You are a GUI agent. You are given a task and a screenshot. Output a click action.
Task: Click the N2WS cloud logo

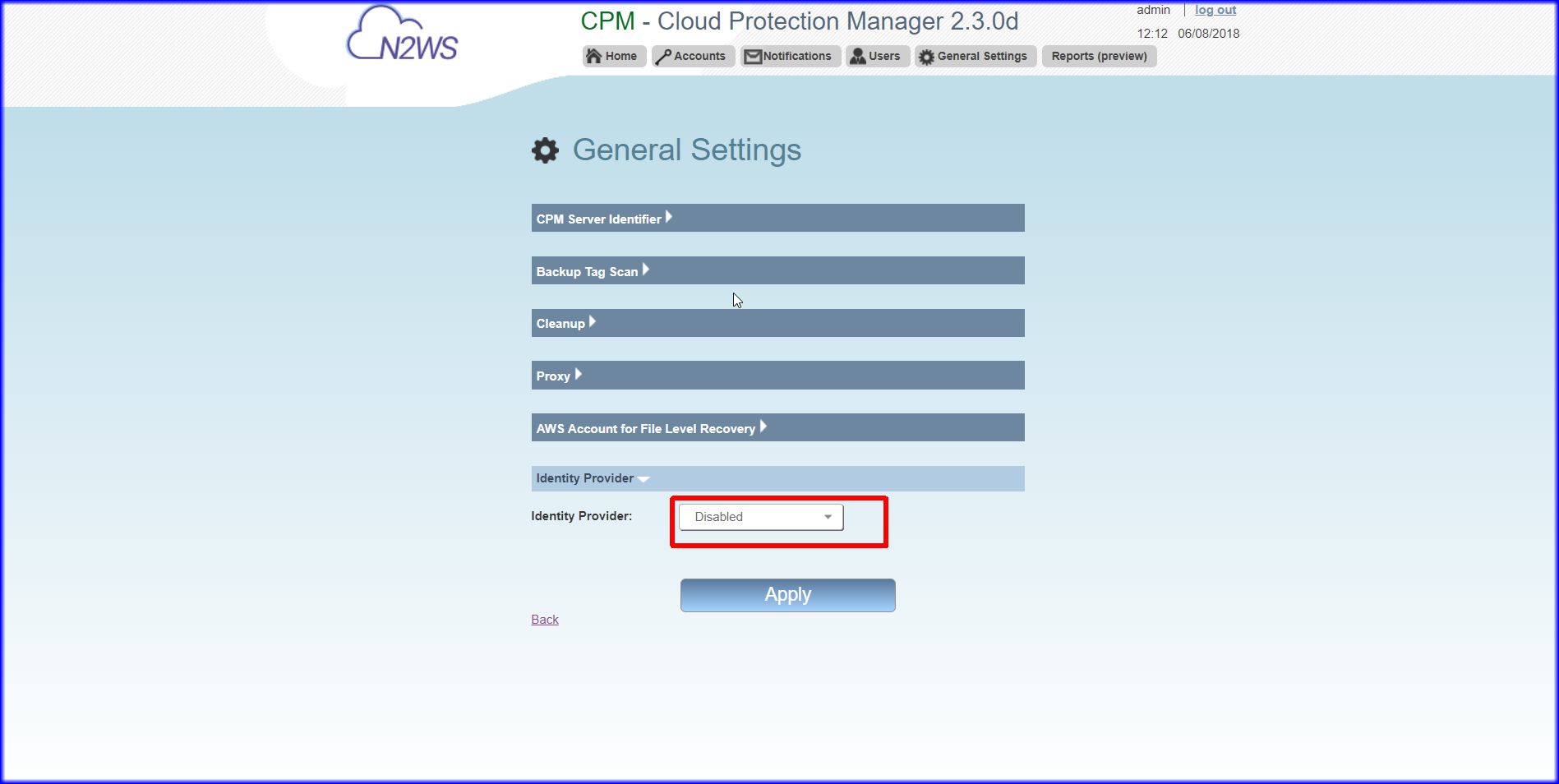[402, 35]
